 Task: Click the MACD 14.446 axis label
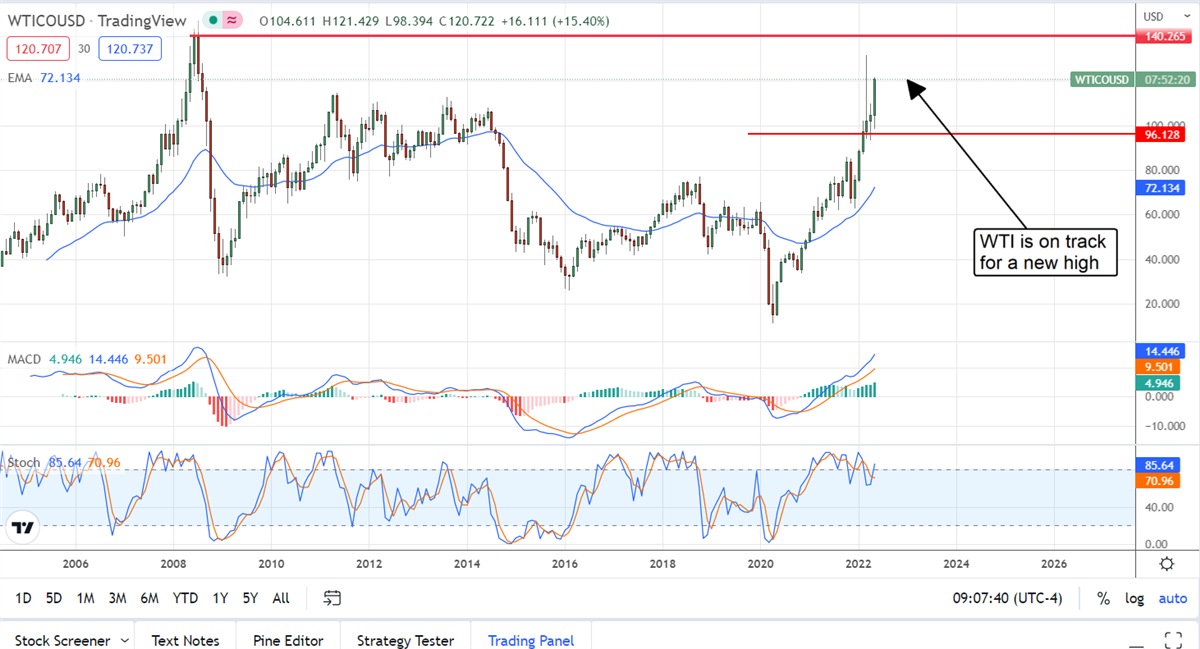(x=1162, y=351)
